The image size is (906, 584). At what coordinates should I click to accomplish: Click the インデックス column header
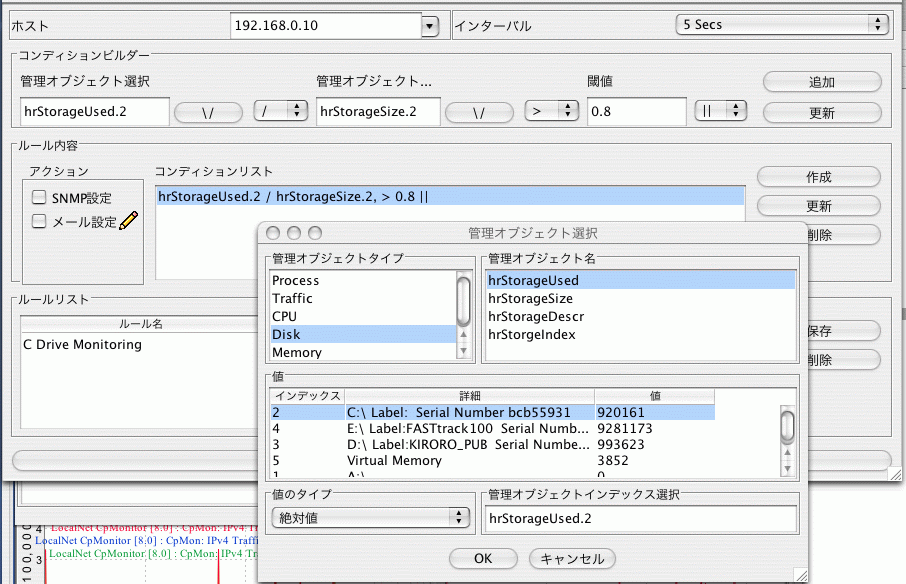307,396
